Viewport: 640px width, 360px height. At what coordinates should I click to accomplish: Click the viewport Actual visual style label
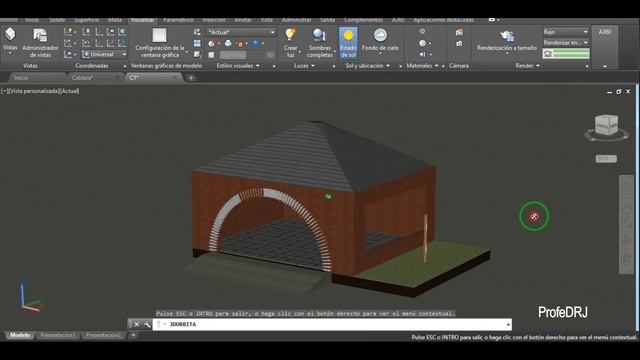pos(69,91)
